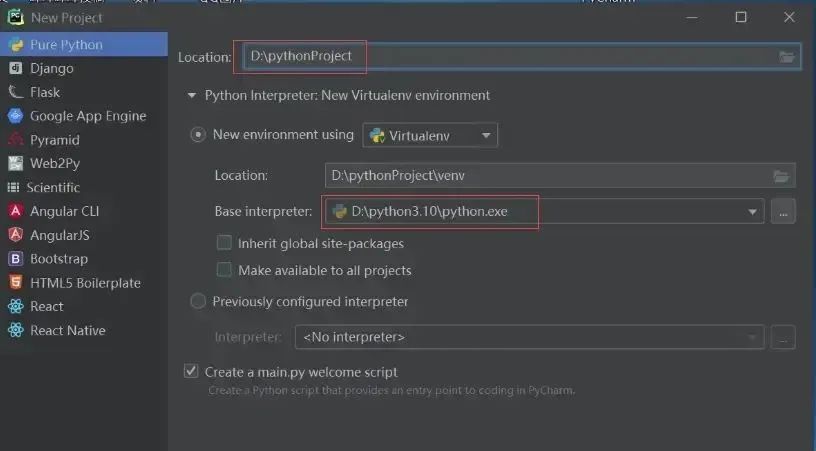Select the Django project type
Viewport: 816px width, 451px height.
(84, 68)
